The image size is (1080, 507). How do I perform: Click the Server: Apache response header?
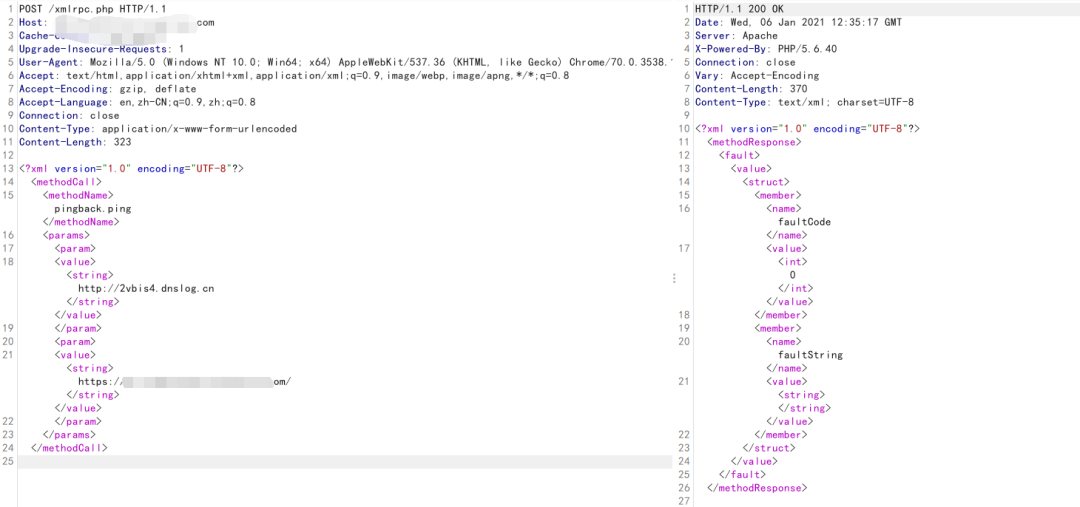pos(736,36)
